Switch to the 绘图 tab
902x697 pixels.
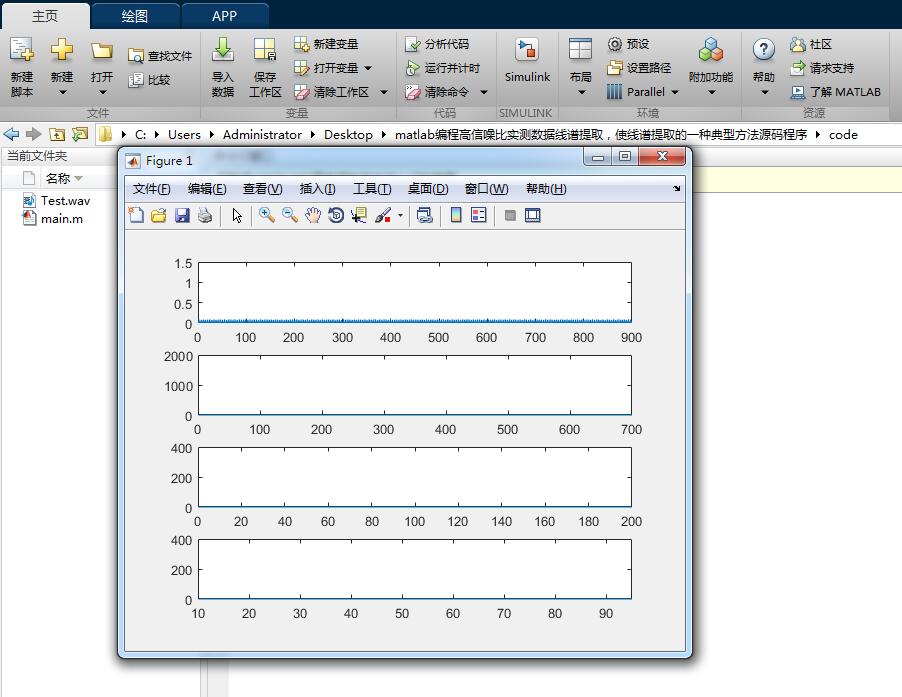(x=135, y=16)
